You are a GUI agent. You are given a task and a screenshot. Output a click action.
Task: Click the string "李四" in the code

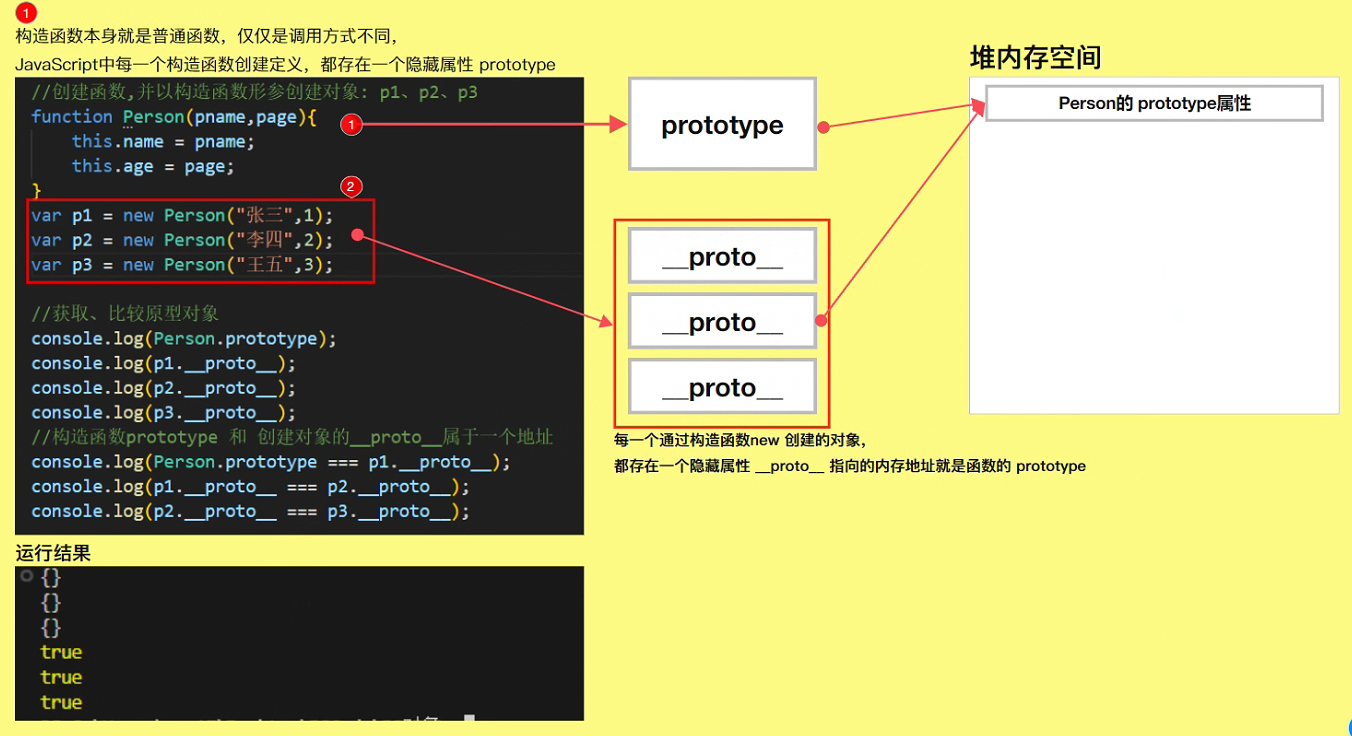[265, 240]
